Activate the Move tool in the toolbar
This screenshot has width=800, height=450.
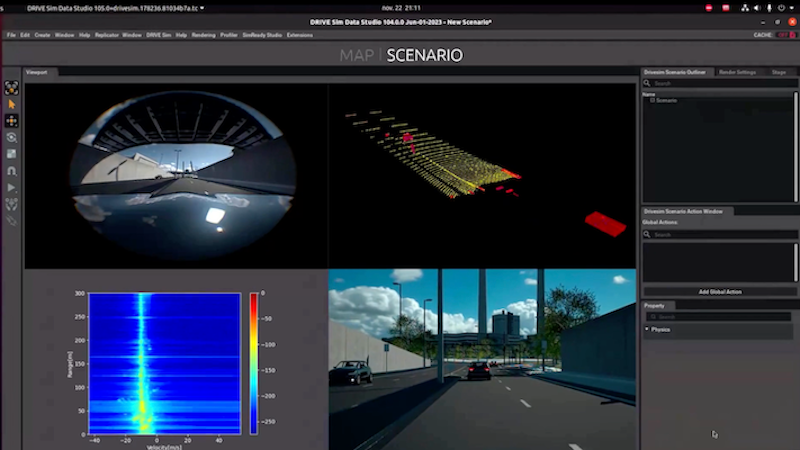click(x=11, y=121)
